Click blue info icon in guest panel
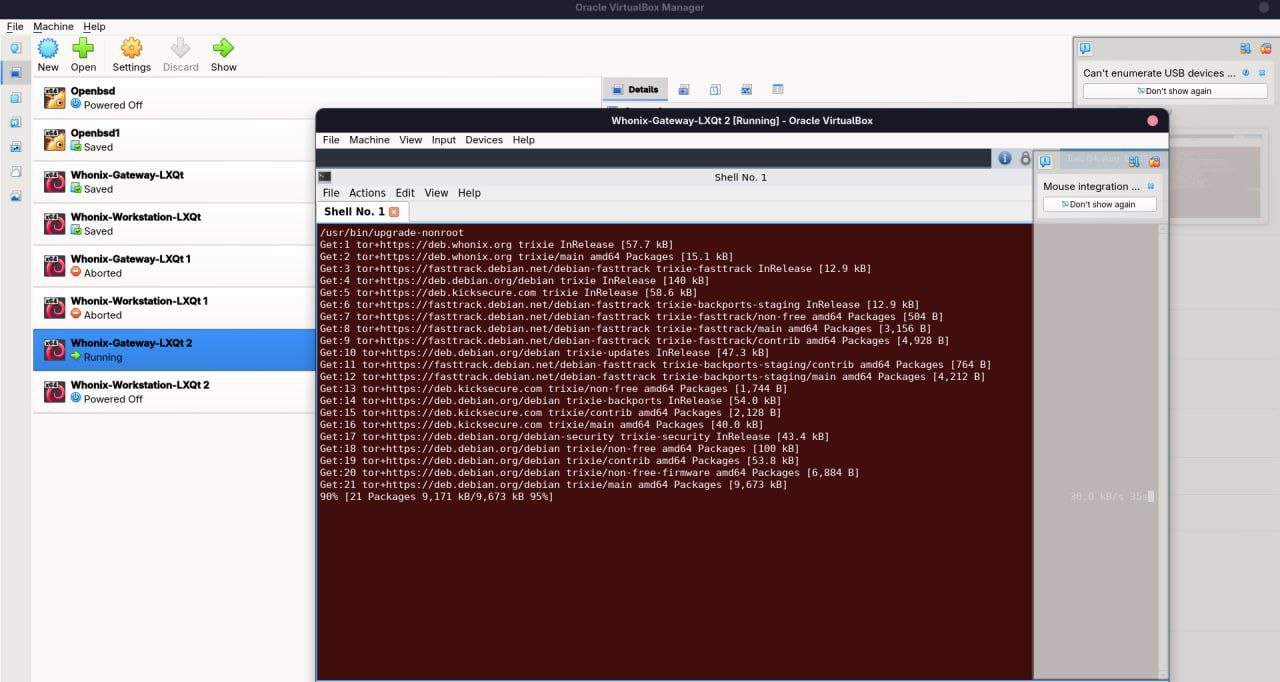 [1006, 158]
